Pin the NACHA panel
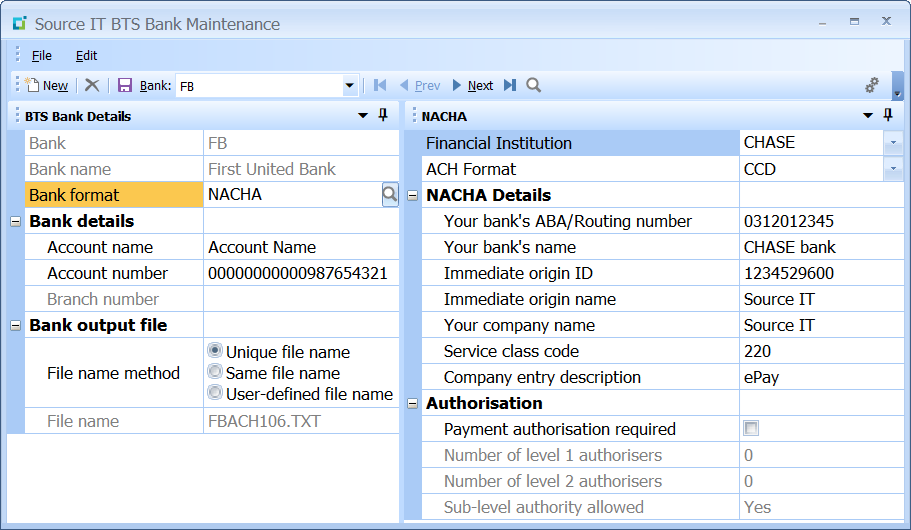Screen dimensions: 911x530 (x=888, y=116)
